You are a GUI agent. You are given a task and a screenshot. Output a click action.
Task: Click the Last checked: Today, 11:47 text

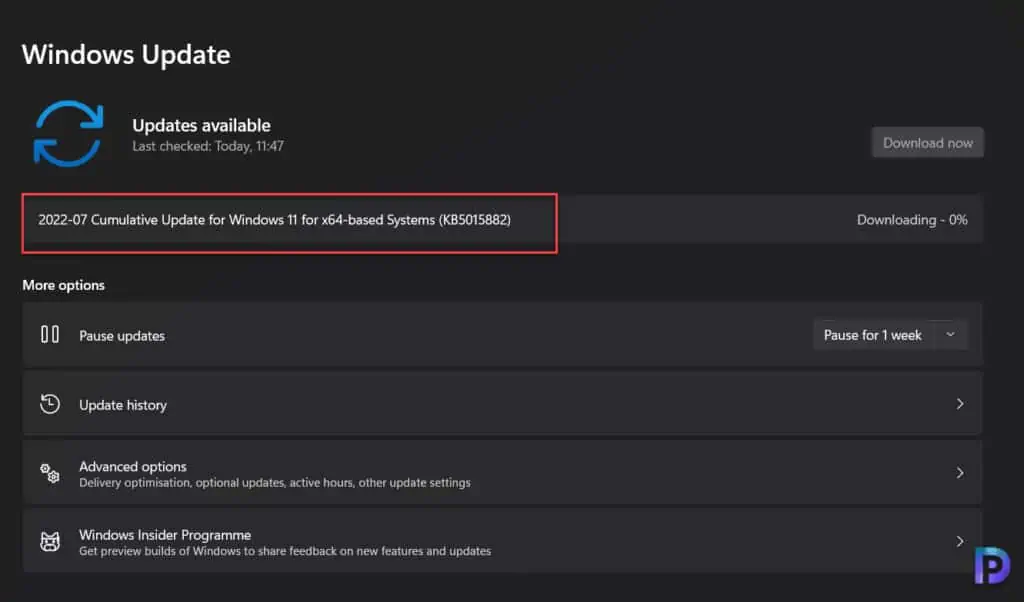pos(208,146)
